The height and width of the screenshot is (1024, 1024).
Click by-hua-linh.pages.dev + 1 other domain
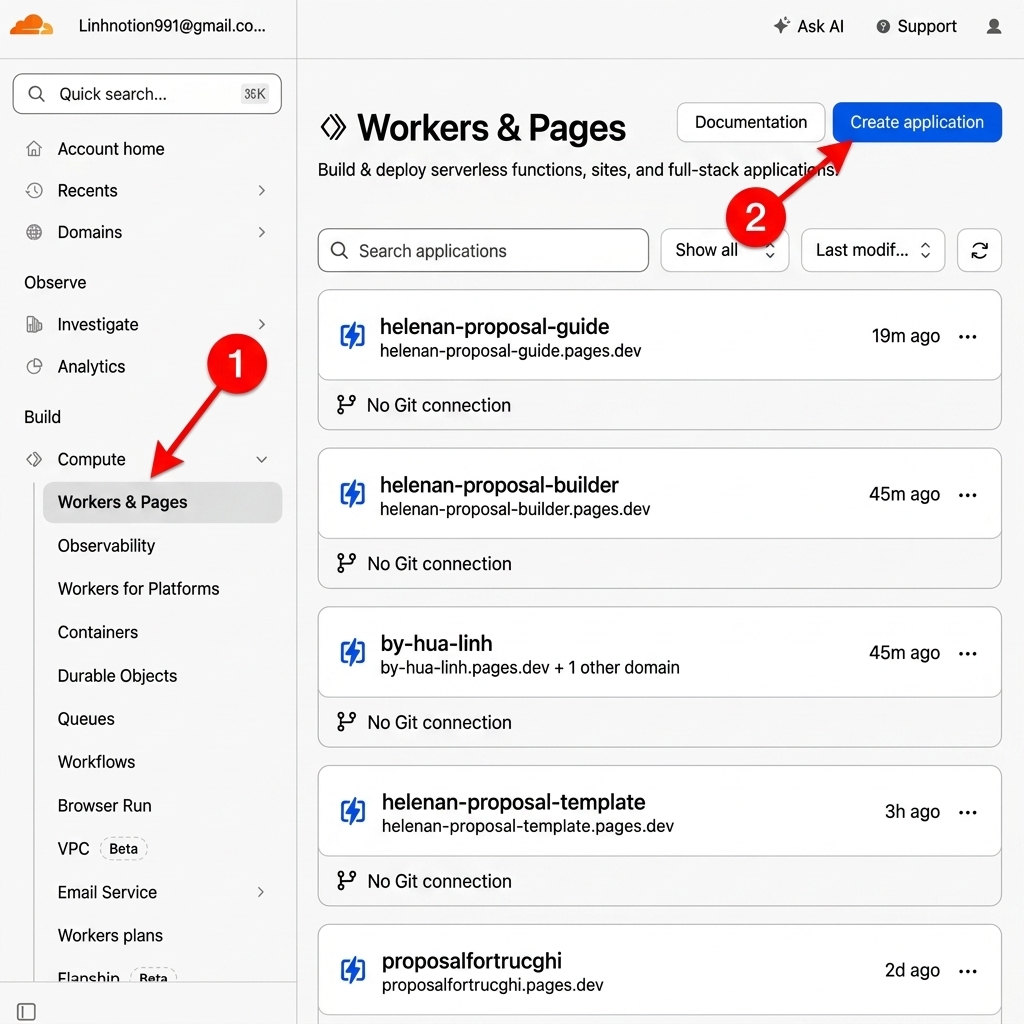pos(530,667)
